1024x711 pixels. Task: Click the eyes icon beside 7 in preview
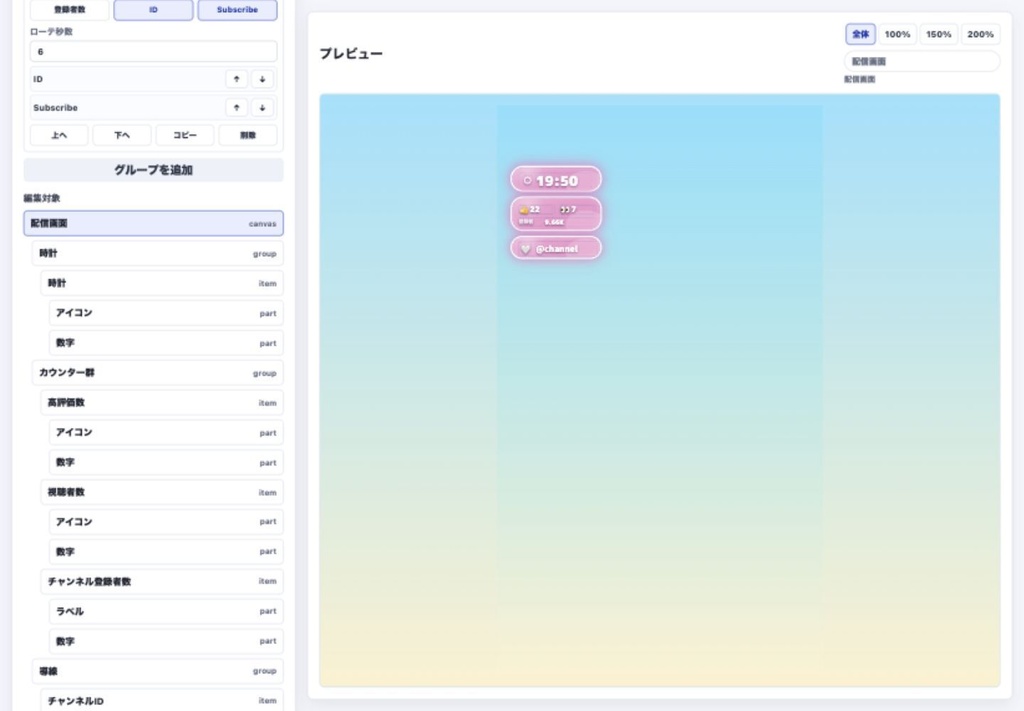point(564,210)
